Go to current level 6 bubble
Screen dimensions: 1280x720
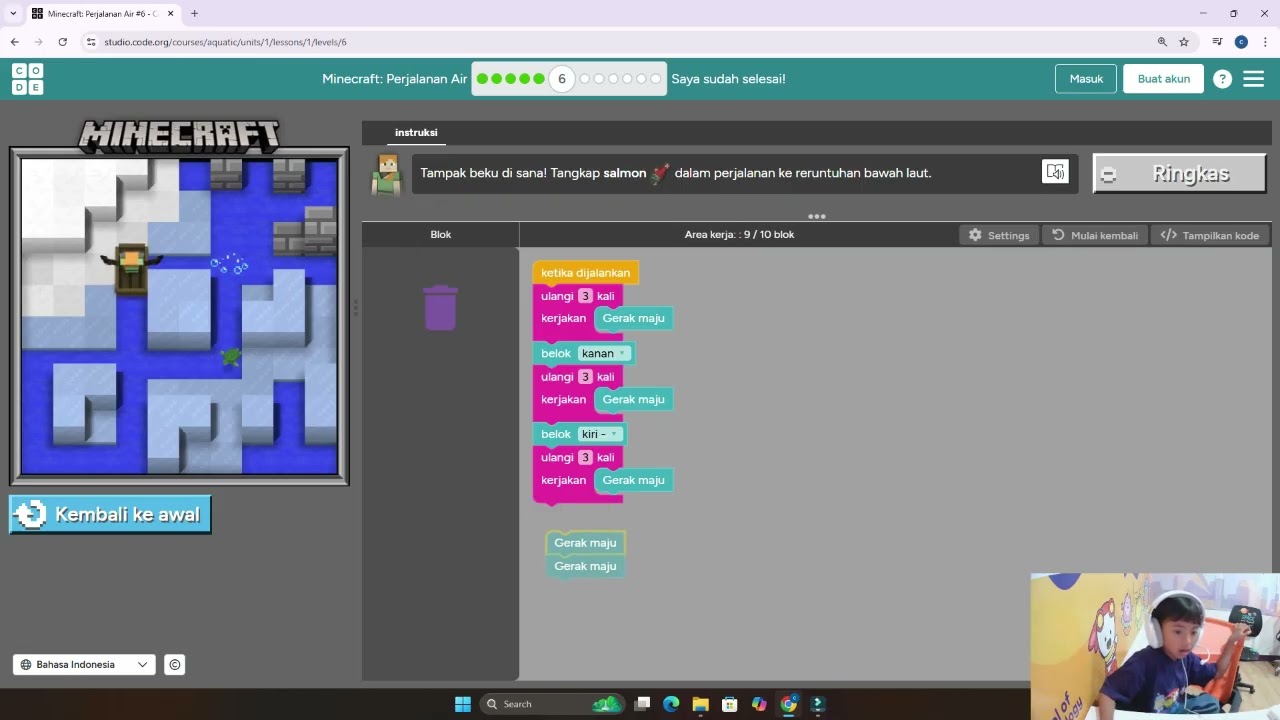[x=562, y=79]
